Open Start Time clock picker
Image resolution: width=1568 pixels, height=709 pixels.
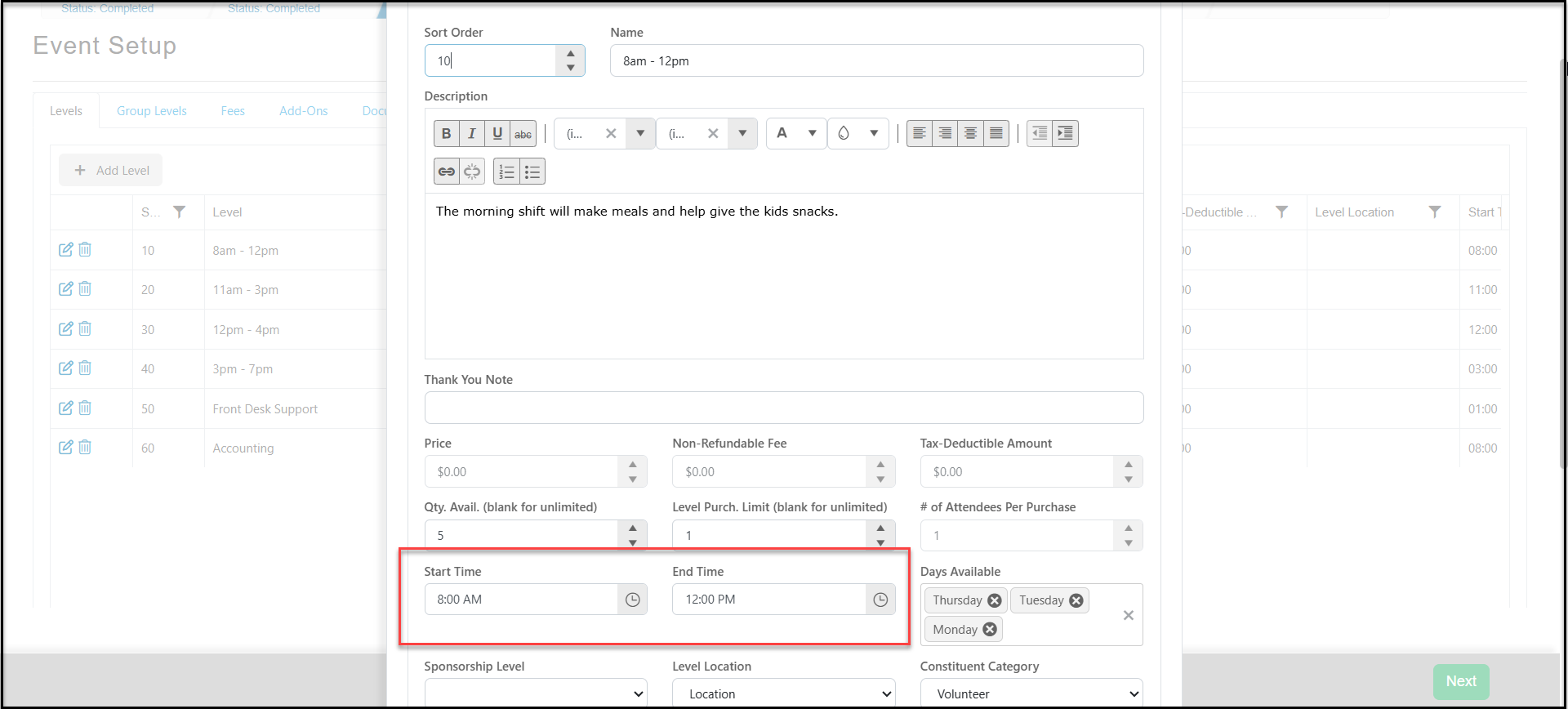click(x=633, y=600)
